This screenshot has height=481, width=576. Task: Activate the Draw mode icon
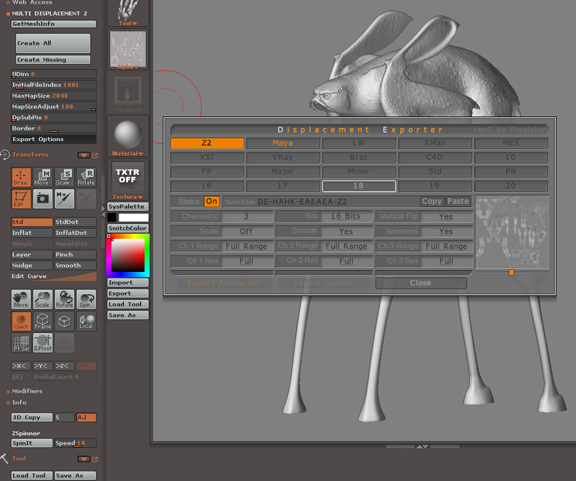click(x=21, y=177)
